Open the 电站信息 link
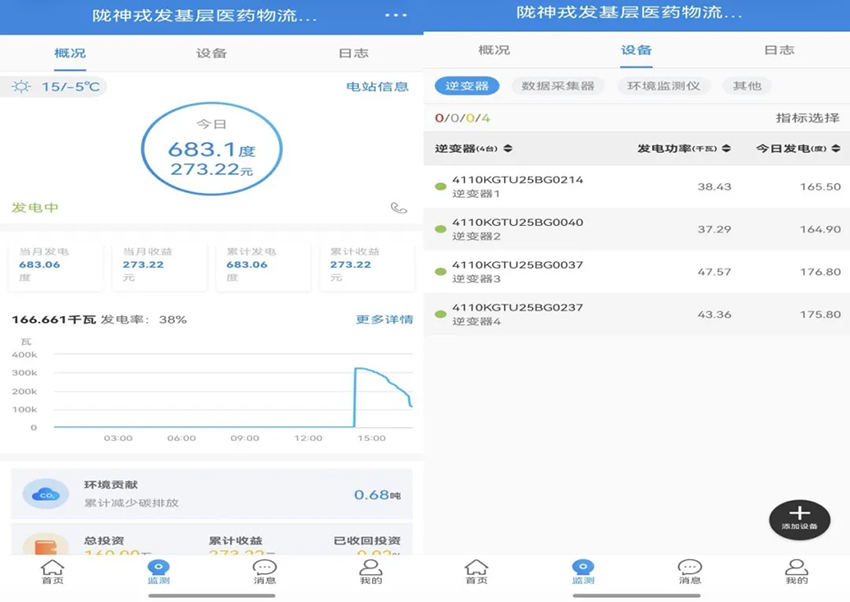 coord(377,87)
